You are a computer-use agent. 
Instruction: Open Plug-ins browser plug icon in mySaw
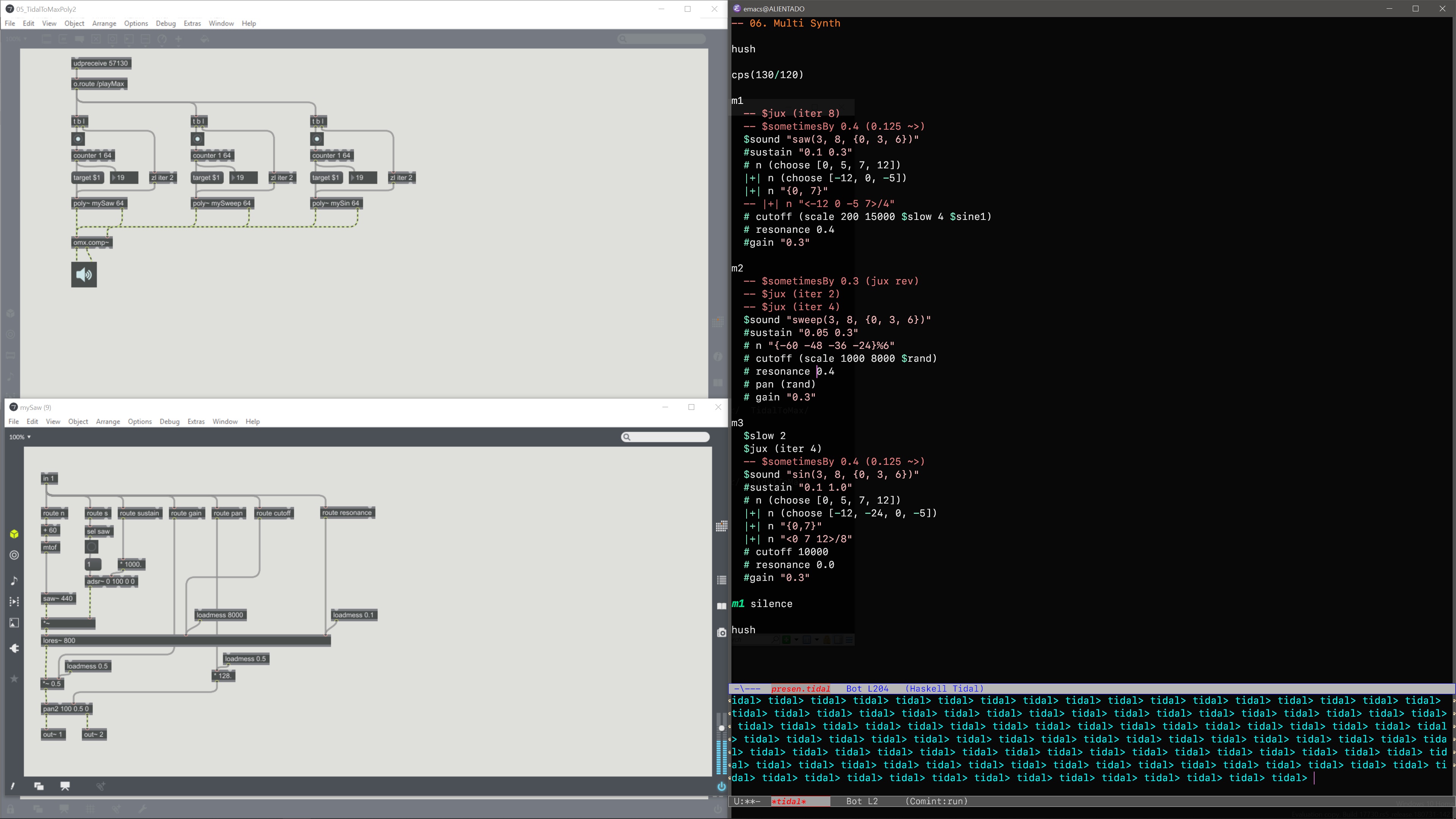(14, 648)
